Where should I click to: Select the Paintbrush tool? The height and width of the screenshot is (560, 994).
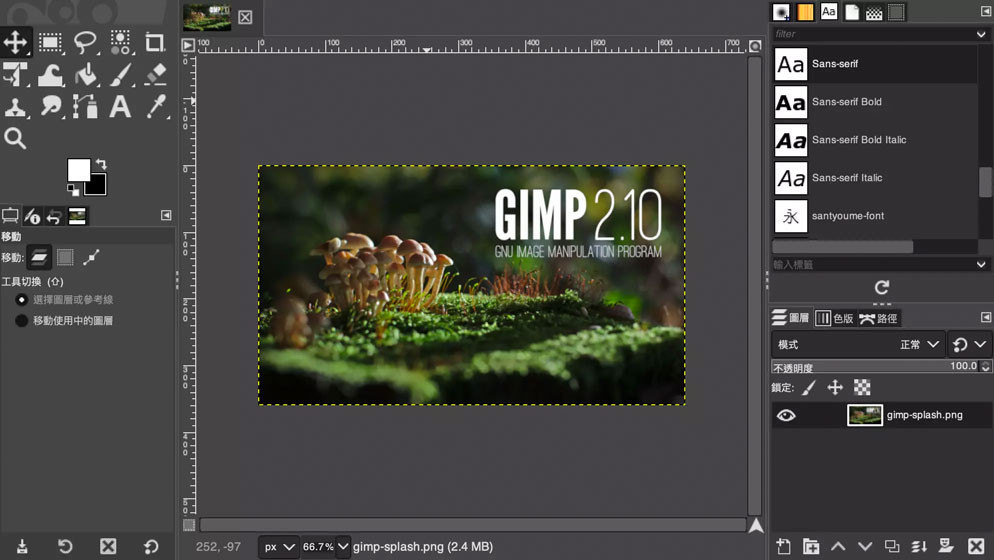(120, 75)
